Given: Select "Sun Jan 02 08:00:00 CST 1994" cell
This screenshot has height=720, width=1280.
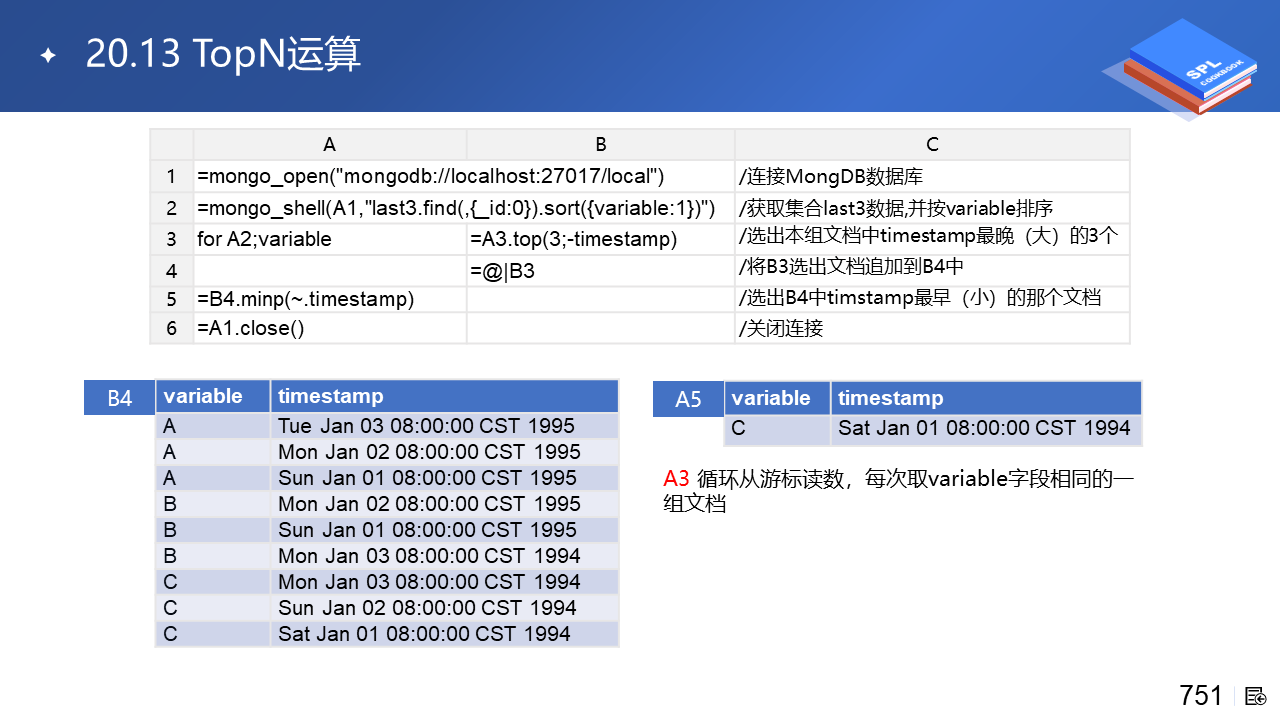Looking at the screenshot, I should [x=445, y=607].
